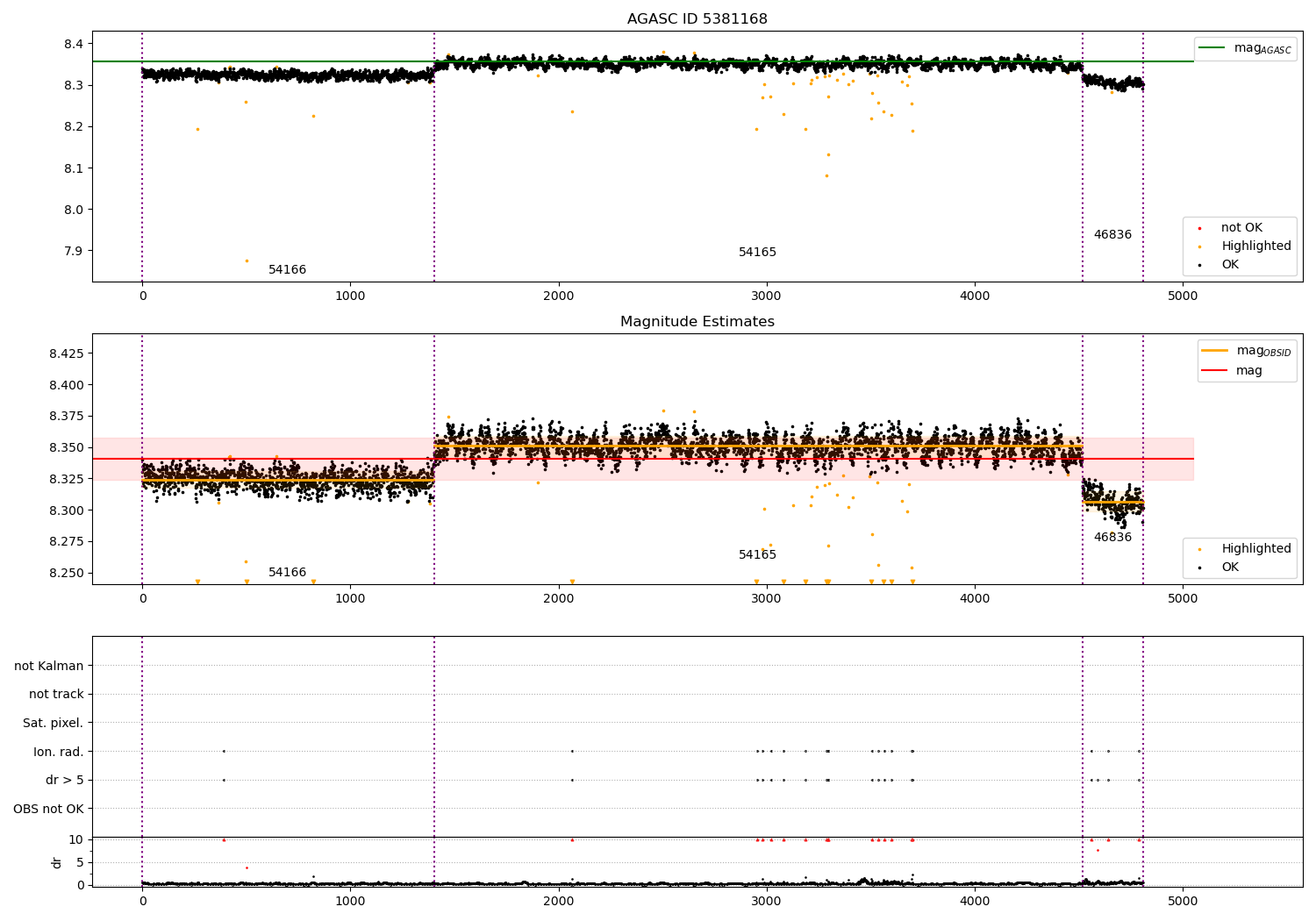The image size is (1316, 921).
Task: Click the 10 tick on the dr axis
Action: pos(76,839)
